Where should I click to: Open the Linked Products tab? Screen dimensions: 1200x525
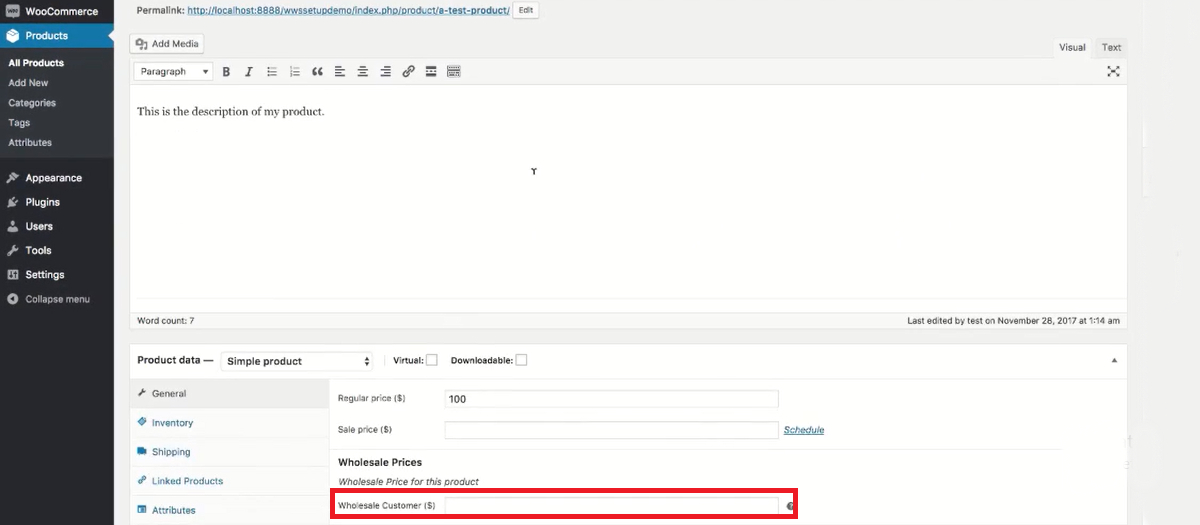(229, 481)
